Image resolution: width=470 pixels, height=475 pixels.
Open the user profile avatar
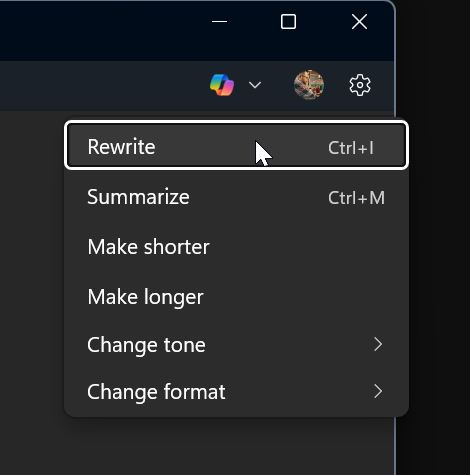pos(309,85)
